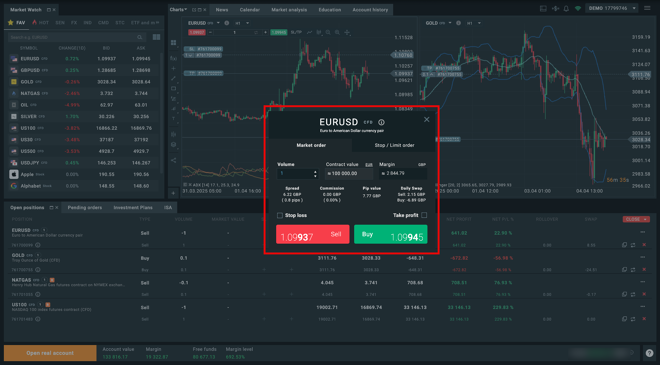
Task: Open the red CLOSE positions dropdown
Action: pos(636,219)
